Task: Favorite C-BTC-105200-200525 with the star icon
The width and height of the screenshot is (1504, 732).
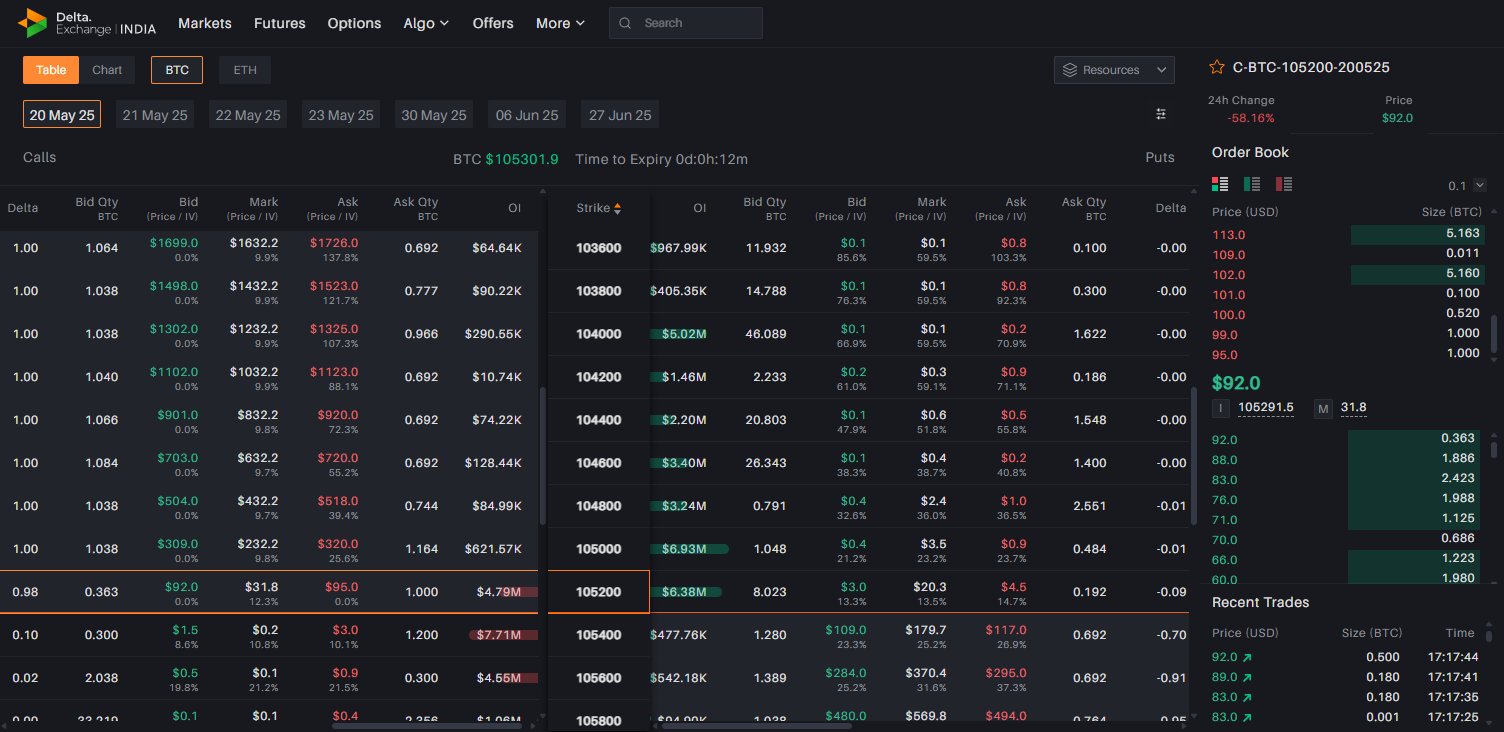Action: click(1217, 67)
